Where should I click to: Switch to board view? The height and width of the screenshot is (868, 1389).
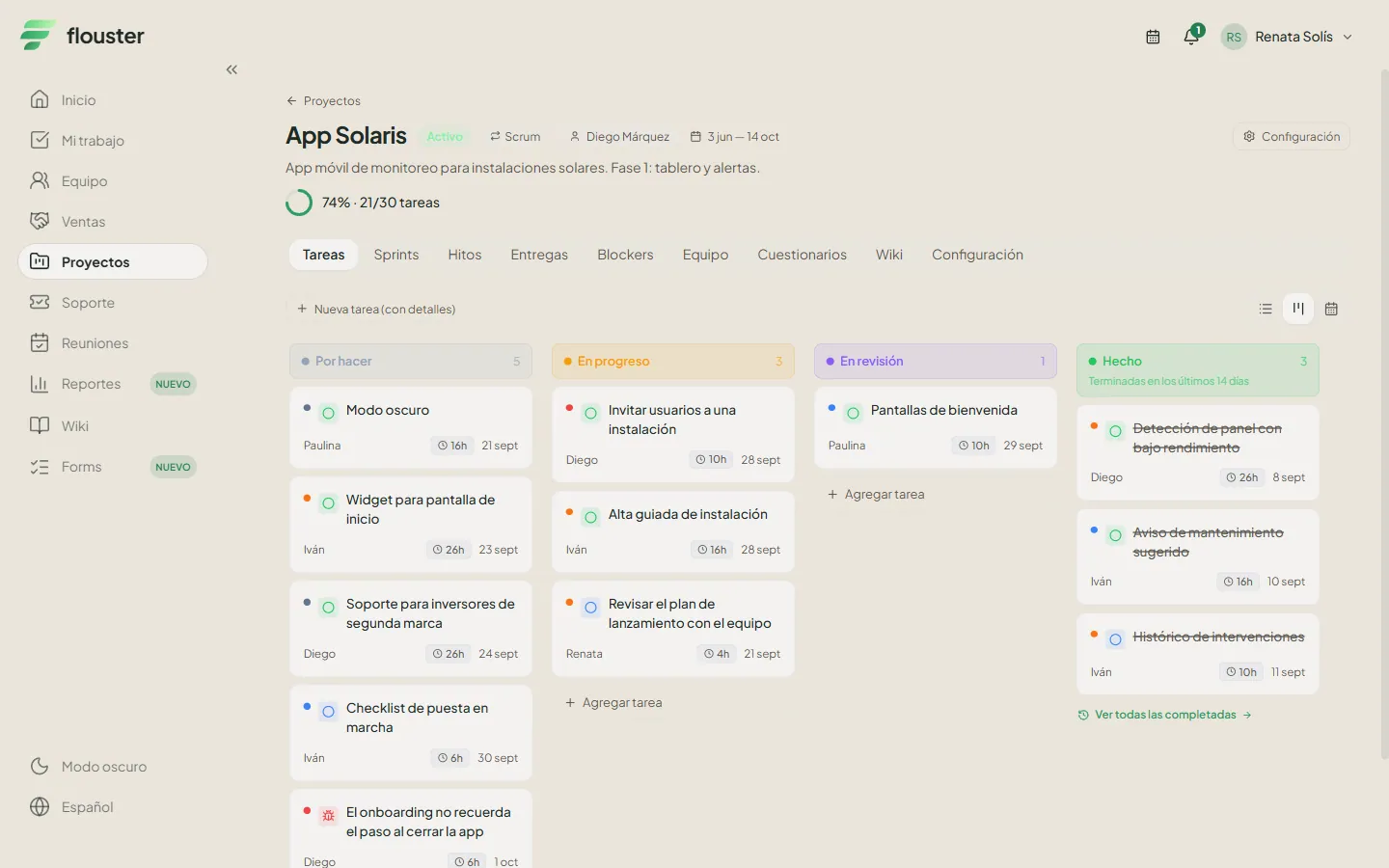click(x=1298, y=309)
